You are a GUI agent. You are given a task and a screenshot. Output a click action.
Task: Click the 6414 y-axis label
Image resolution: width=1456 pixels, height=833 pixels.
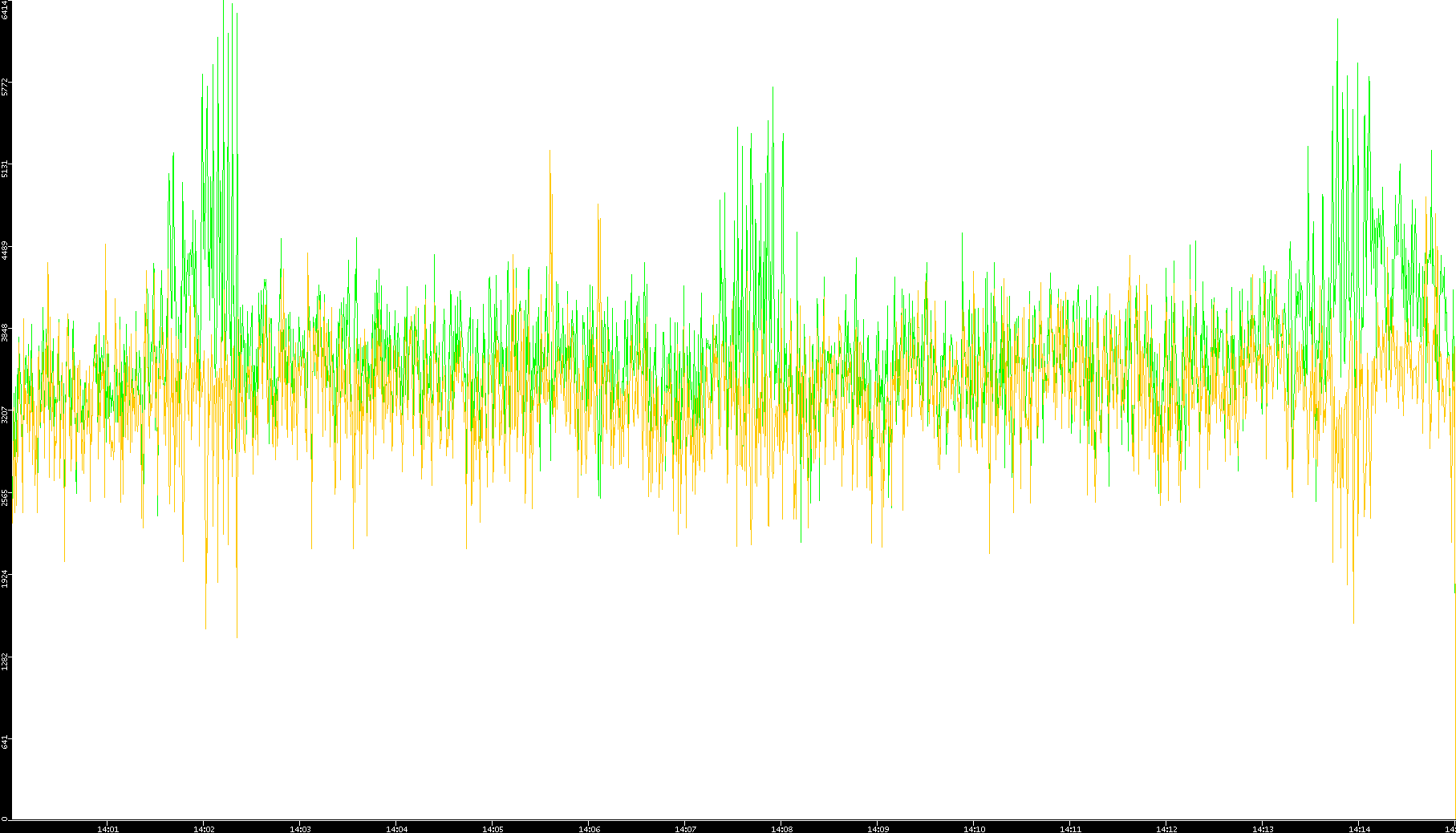tap(5, 11)
